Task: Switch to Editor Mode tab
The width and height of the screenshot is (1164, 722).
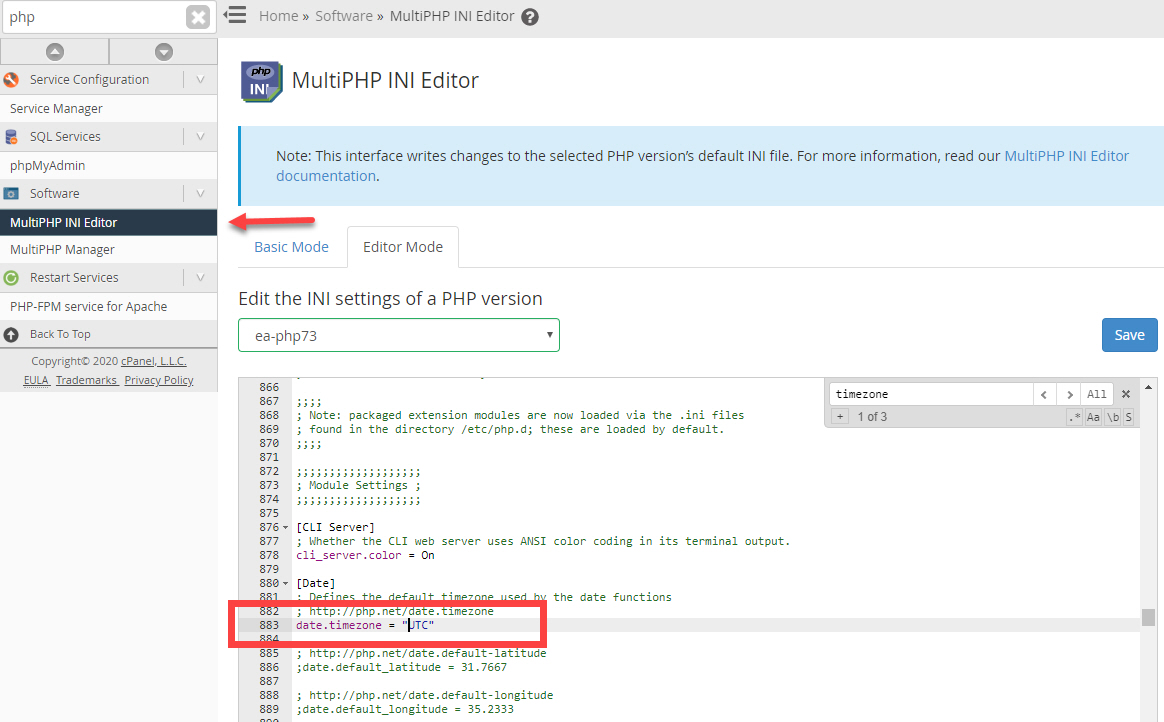Action: click(x=402, y=247)
